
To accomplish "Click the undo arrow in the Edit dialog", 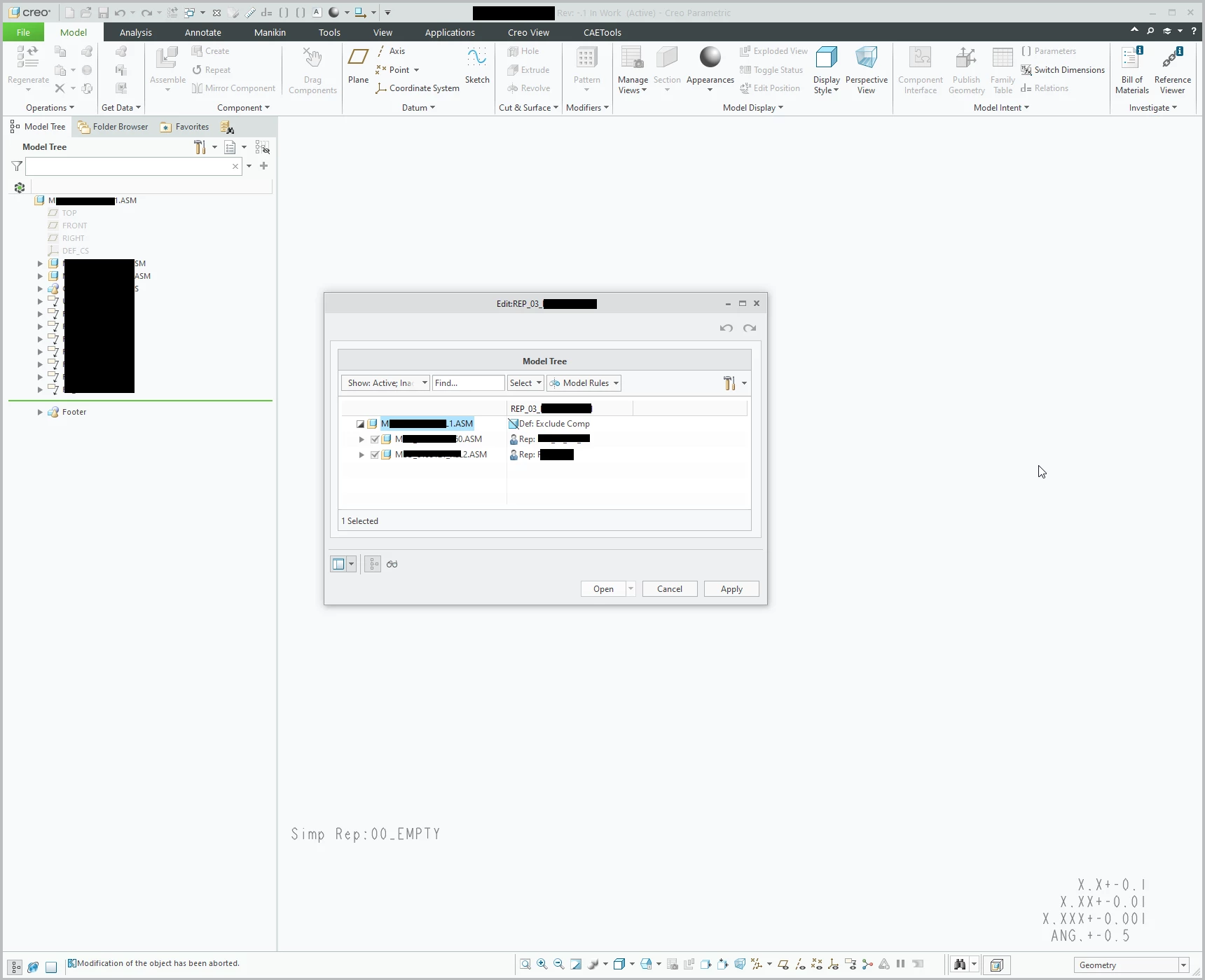I will click(727, 328).
